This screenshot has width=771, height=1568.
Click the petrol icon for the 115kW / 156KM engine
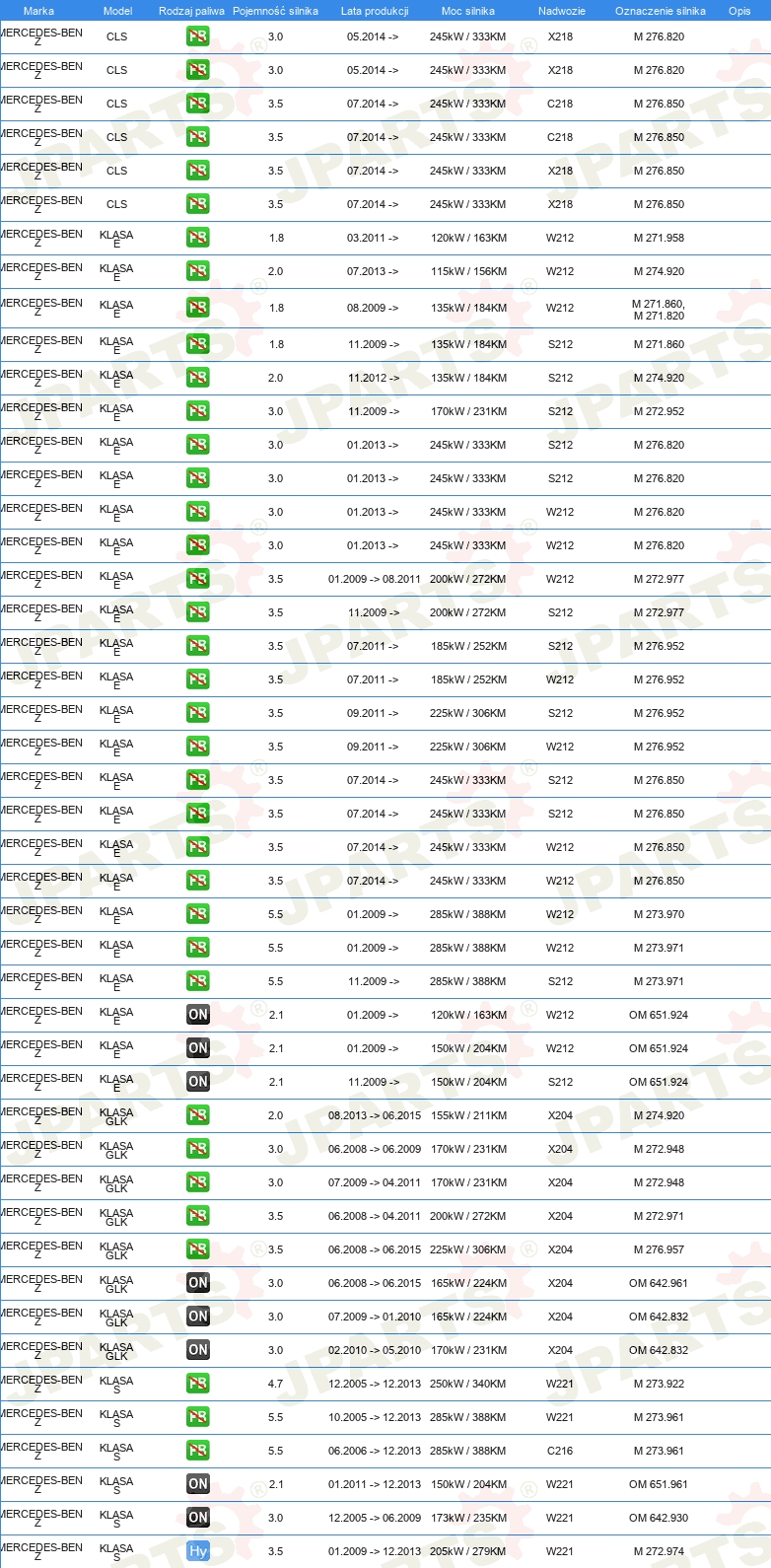[x=198, y=271]
